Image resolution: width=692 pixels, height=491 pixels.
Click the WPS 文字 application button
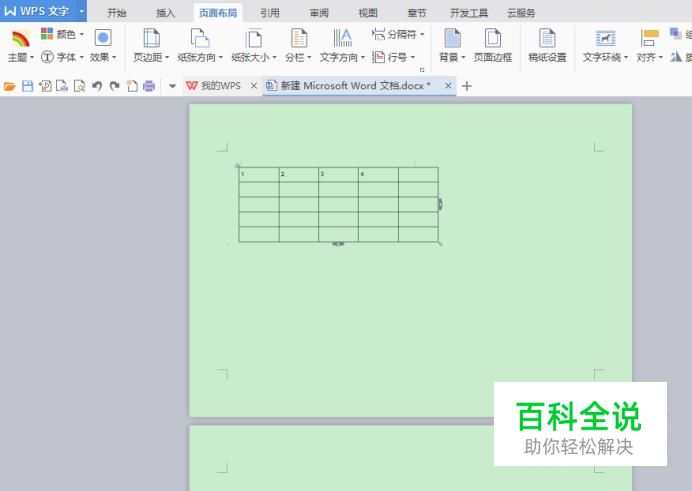coord(39,11)
